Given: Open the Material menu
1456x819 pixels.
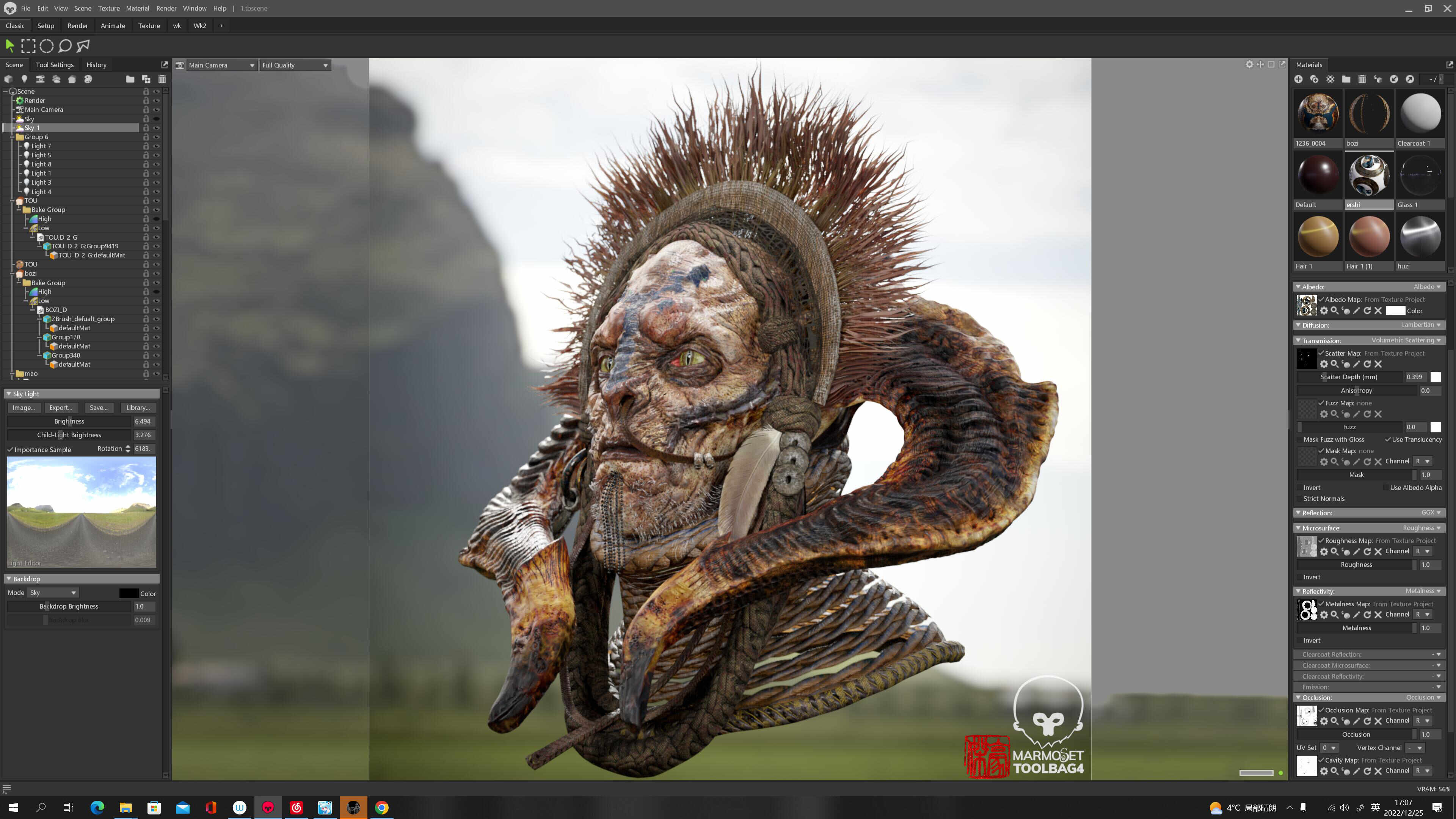Looking at the screenshot, I should pos(137,8).
